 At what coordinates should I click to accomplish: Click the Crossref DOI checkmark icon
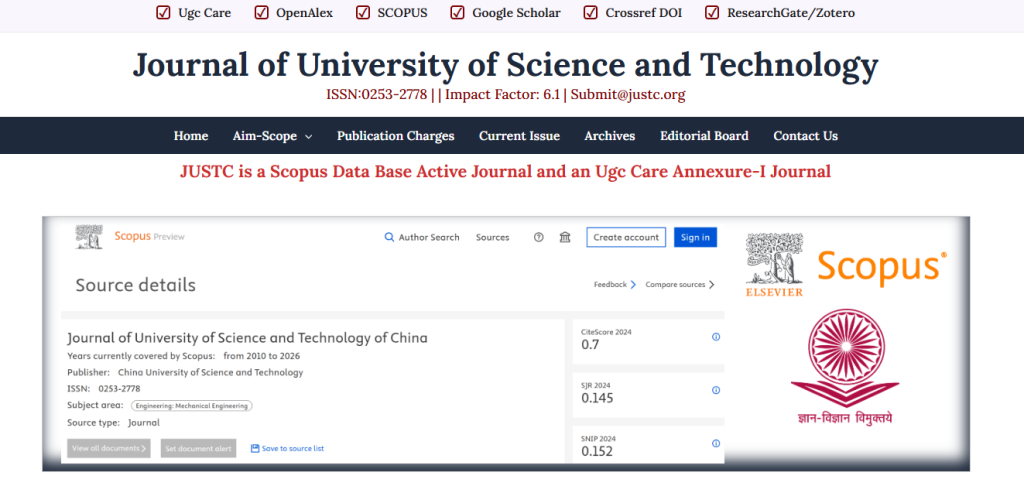point(591,12)
